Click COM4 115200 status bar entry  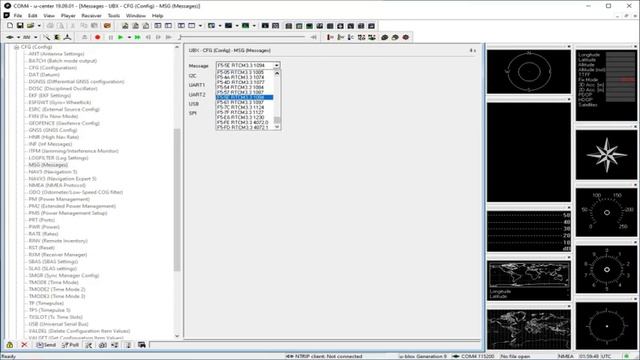click(474, 356)
